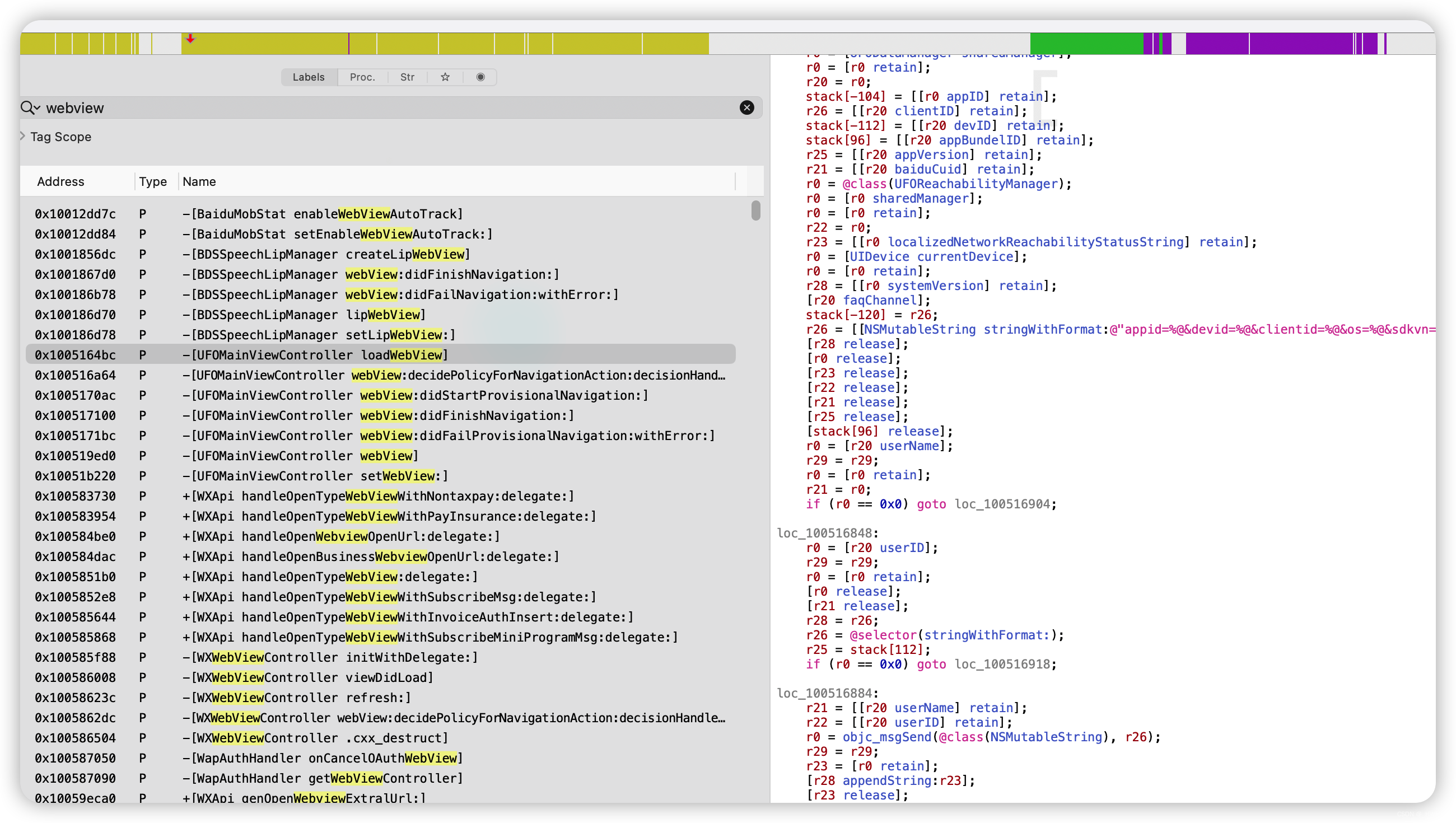The width and height of the screenshot is (1456, 823).
Task: Select UFOMainViewController setWebView: entry
Action: pyautogui.click(x=315, y=476)
